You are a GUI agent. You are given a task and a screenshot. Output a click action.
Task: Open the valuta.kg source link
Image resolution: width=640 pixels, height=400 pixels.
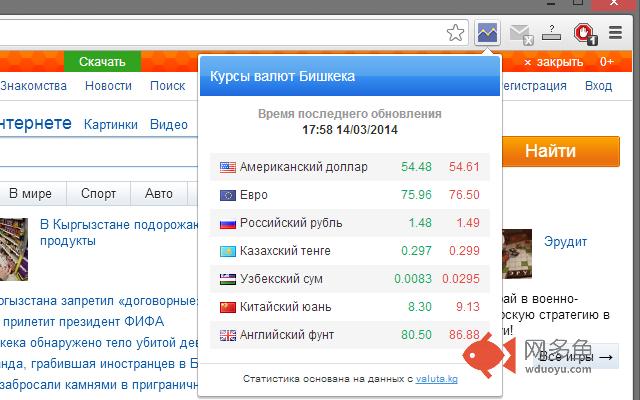pos(436,379)
